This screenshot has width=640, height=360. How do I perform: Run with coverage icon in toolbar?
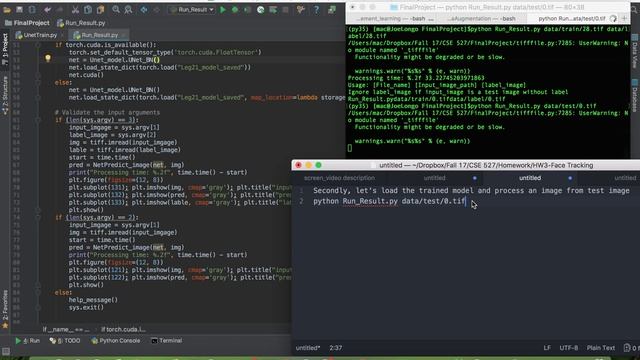(247, 9)
